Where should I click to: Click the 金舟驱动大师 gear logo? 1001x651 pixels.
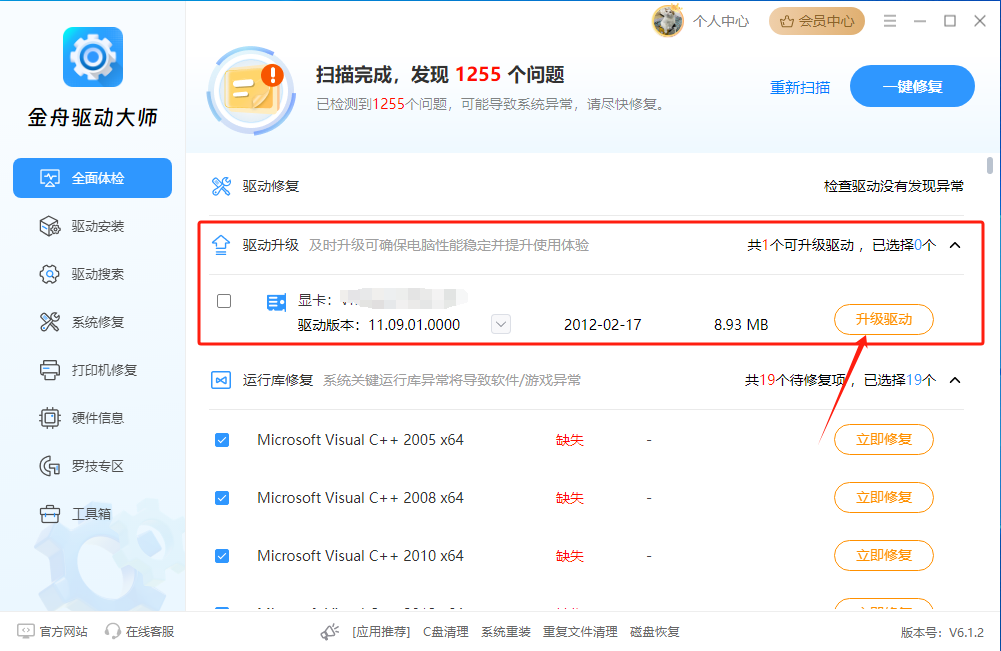click(x=93, y=57)
